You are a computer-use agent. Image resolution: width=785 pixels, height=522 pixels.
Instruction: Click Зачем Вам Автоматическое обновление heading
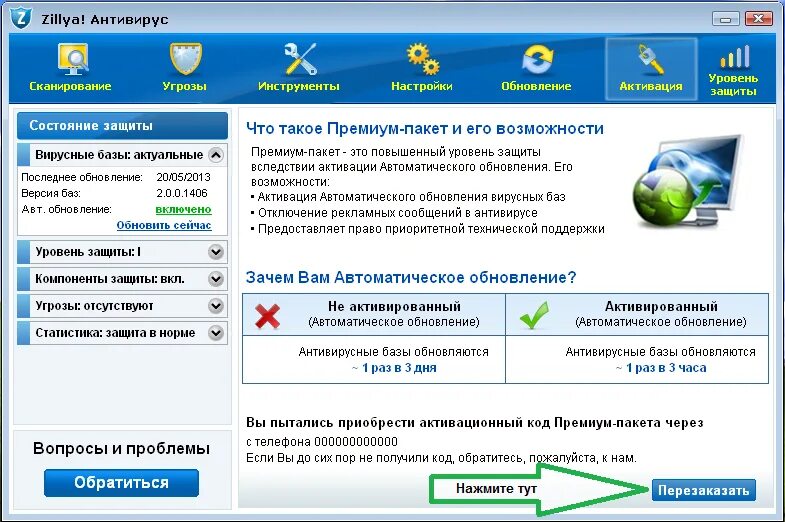pos(411,277)
